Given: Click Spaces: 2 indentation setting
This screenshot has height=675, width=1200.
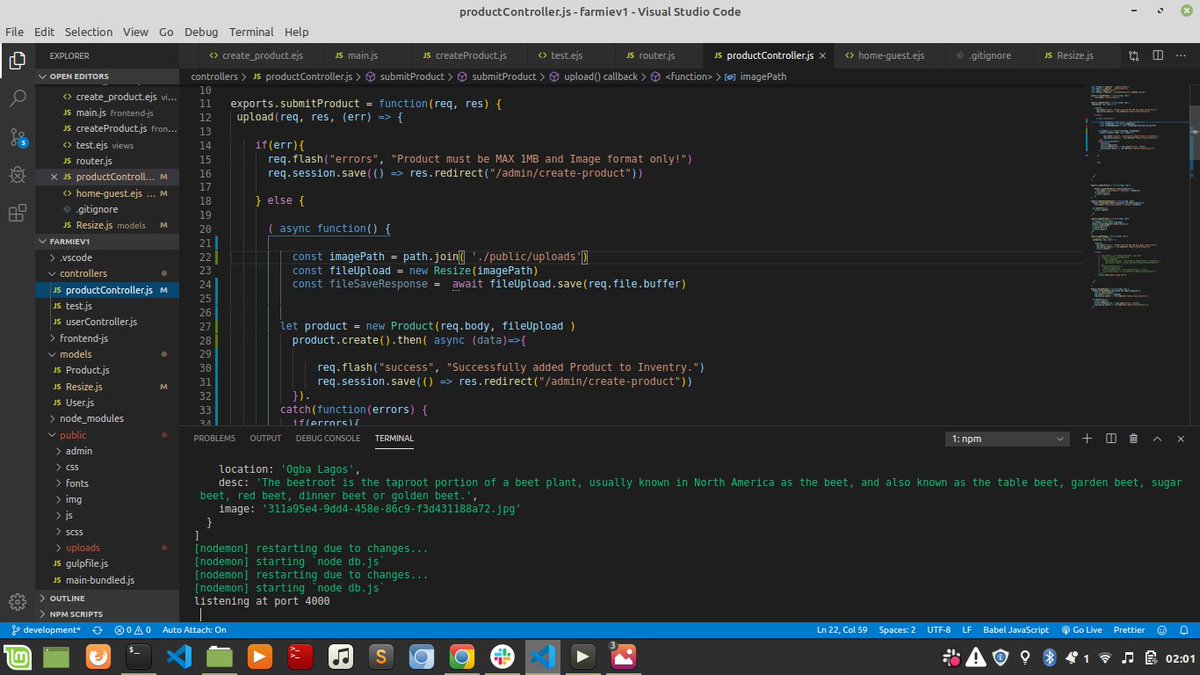Looking at the screenshot, I should point(897,630).
